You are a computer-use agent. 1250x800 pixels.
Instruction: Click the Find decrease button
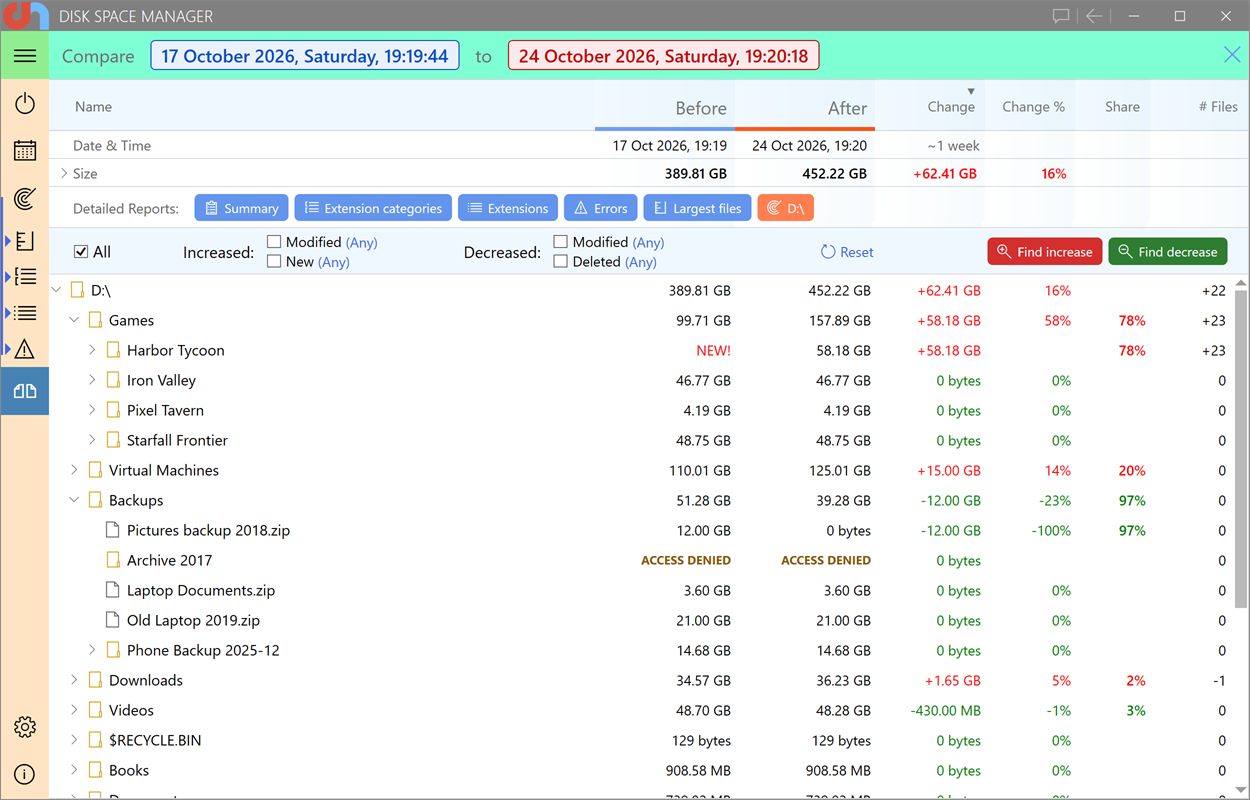(1167, 252)
